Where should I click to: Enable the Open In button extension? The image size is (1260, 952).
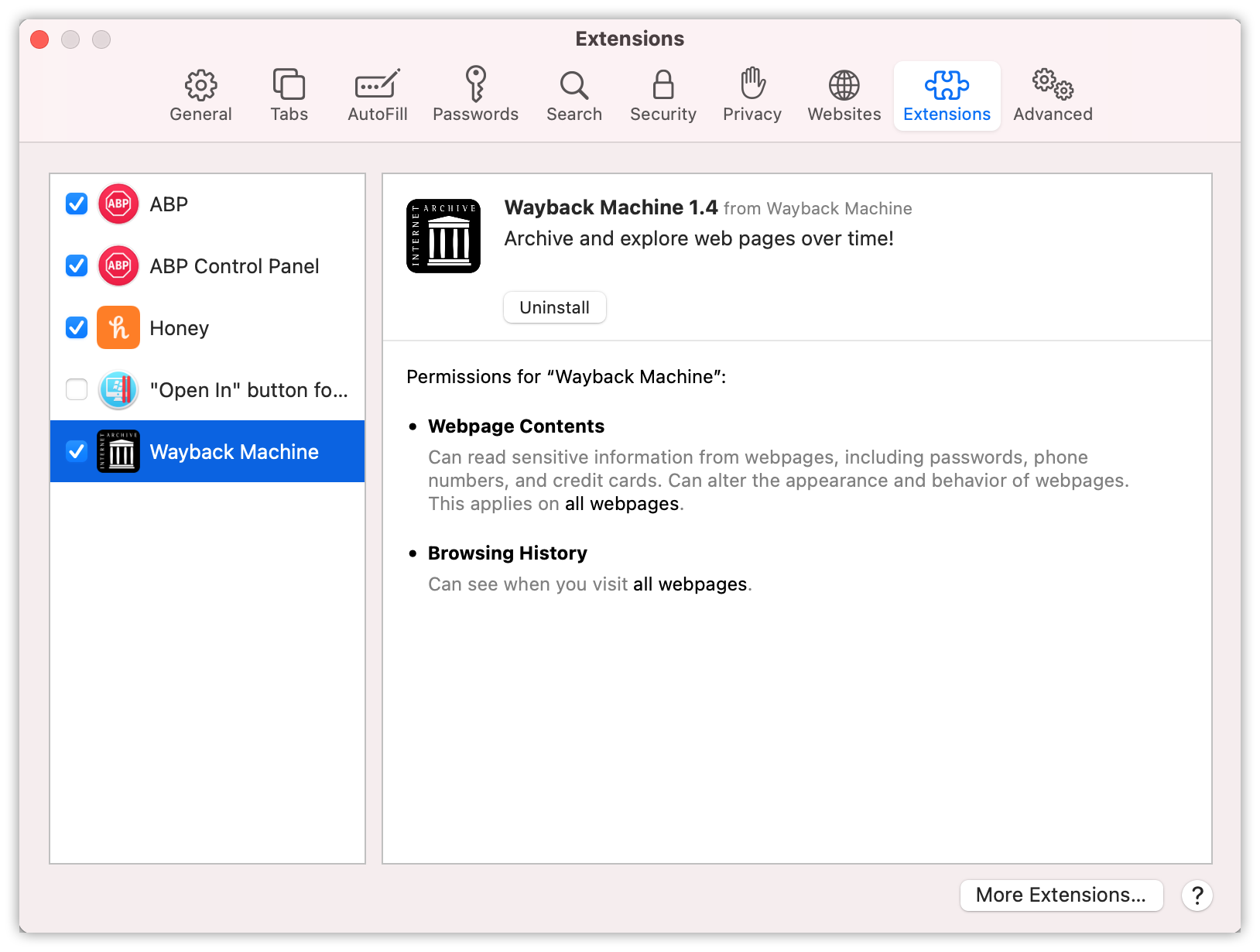coord(76,389)
